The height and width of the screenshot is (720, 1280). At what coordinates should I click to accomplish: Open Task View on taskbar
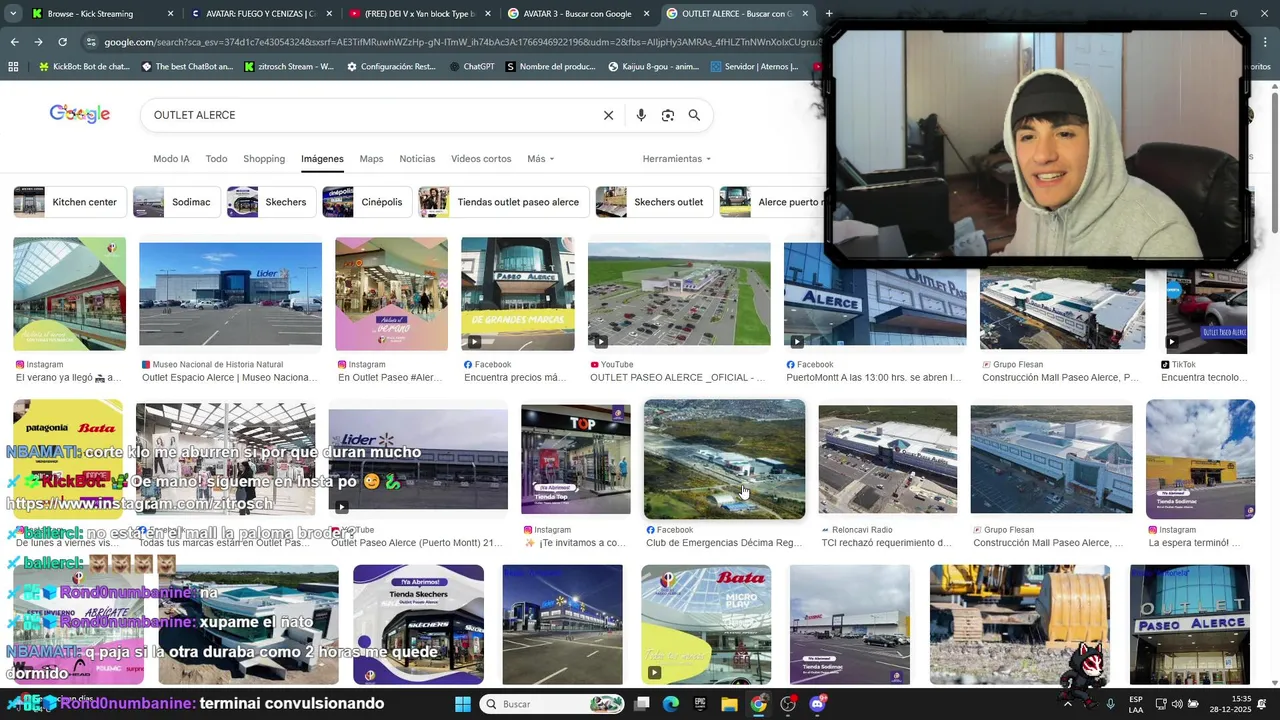click(642, 704)
